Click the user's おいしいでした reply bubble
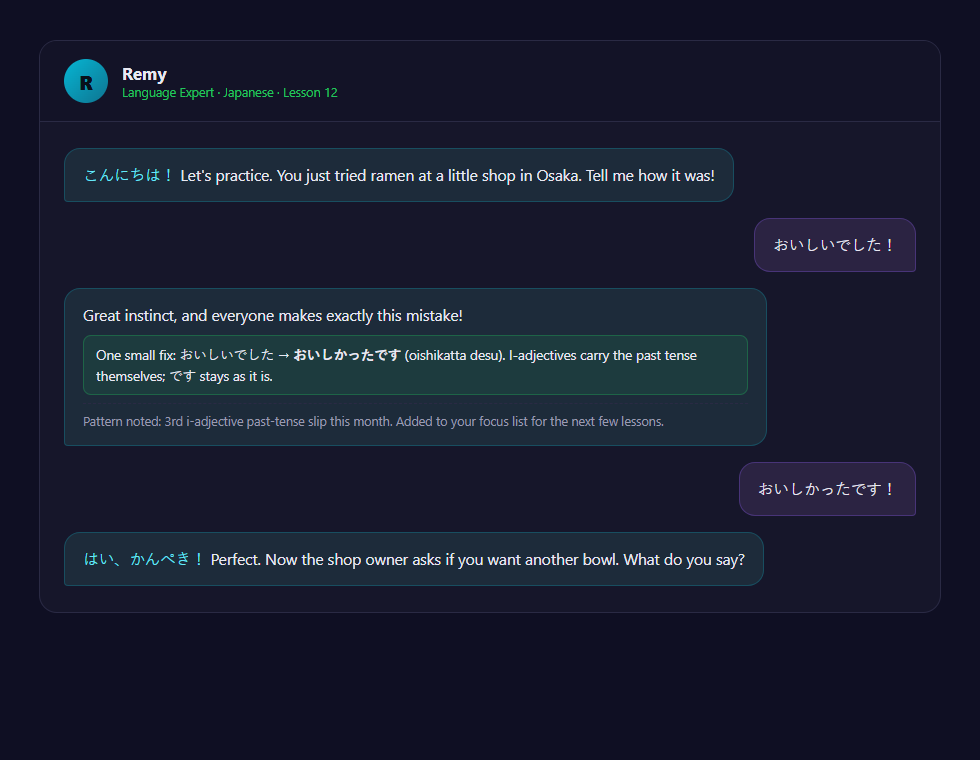The height and width of the screenshot is (760, 980). (x=835, y=245)
